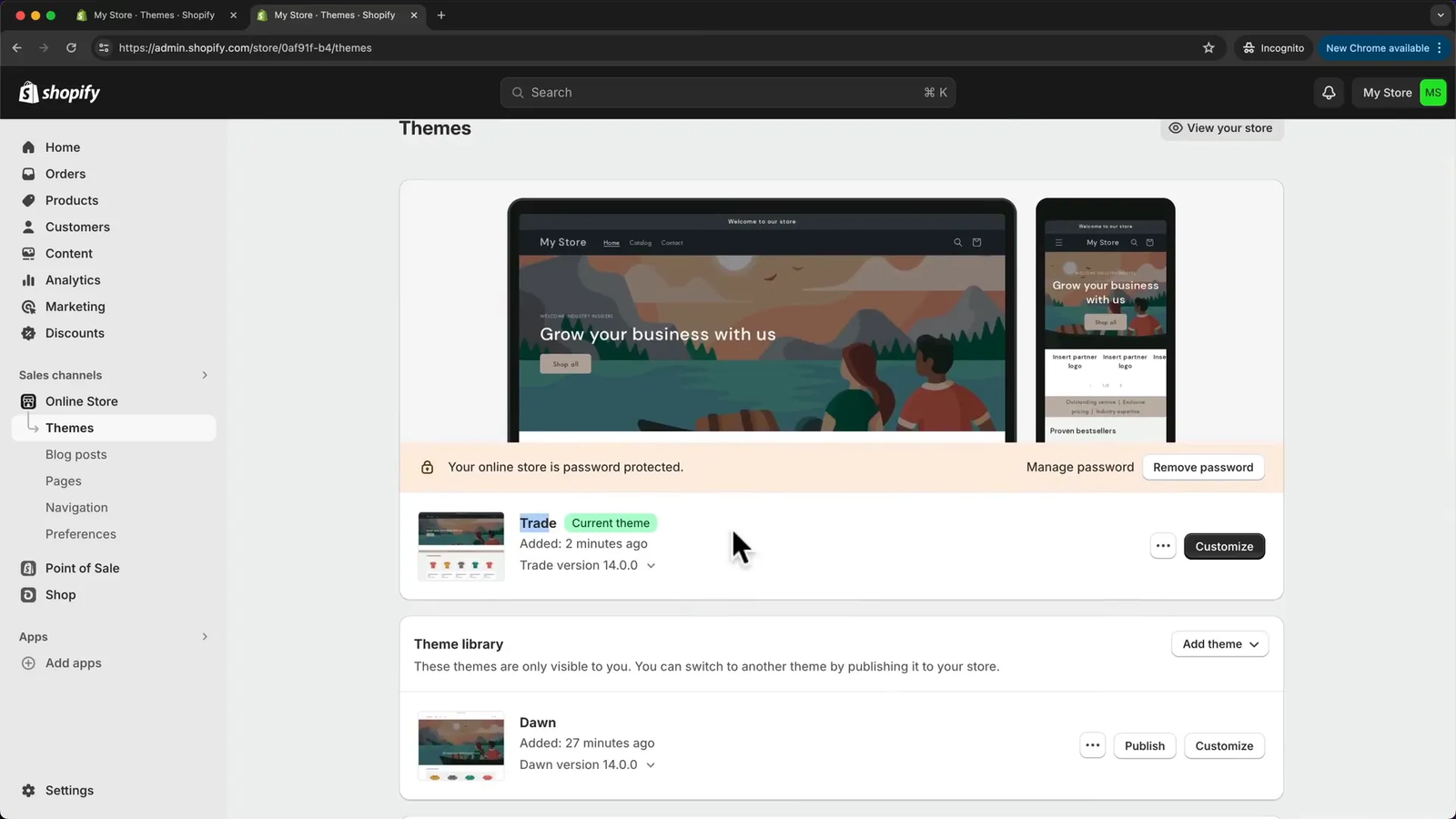Click the Current theme badge

pyautogui.click(x=611, y=523)
